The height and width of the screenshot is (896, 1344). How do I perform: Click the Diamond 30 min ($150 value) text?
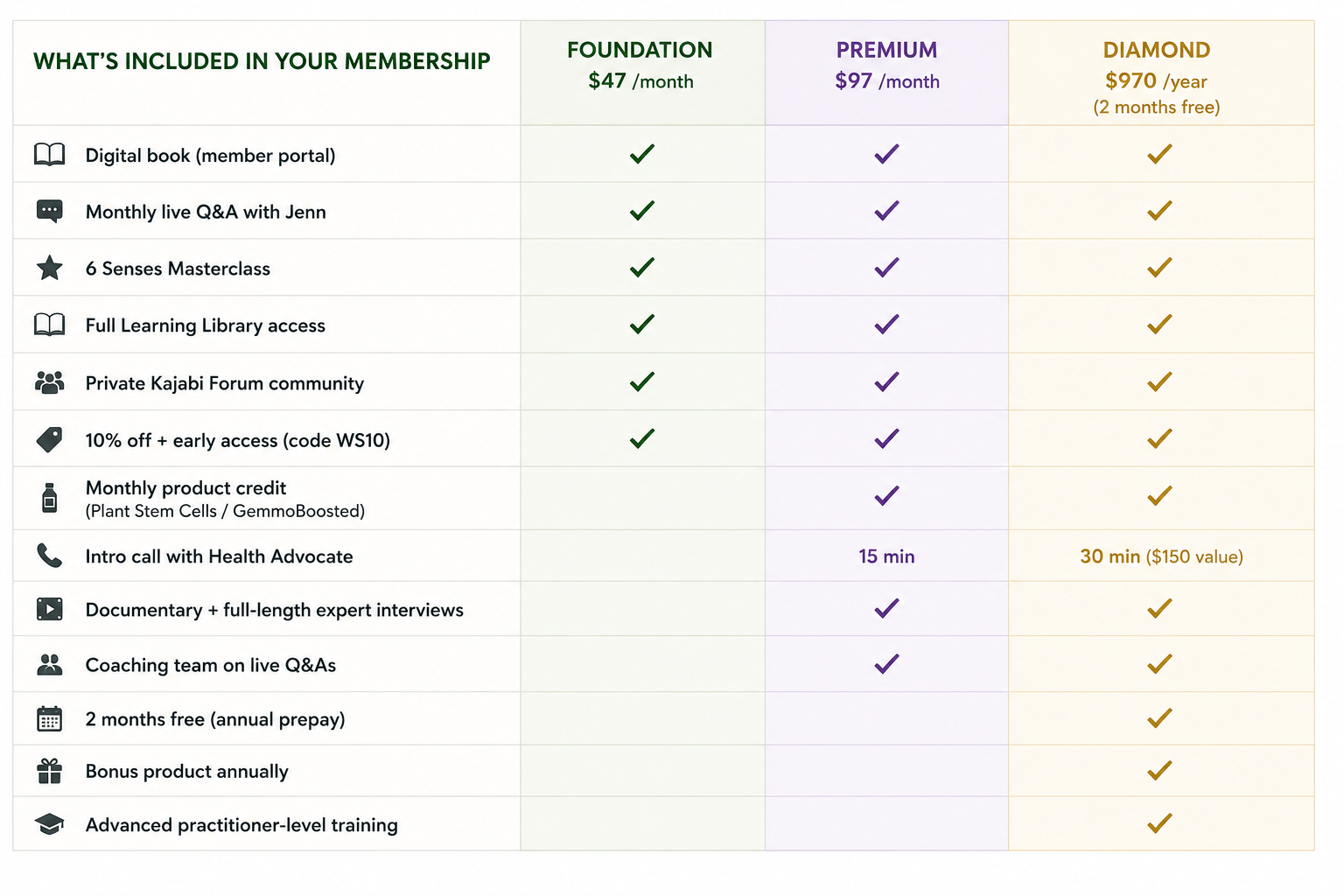click(x=1161, y=556)
